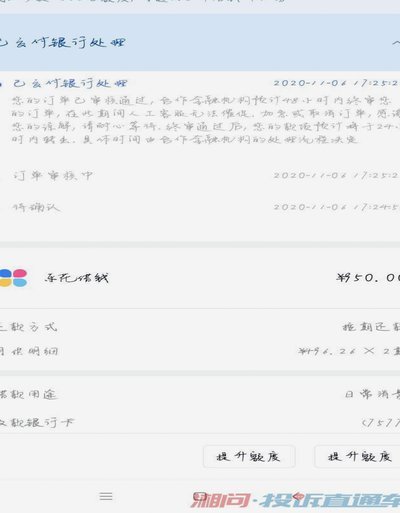400x513 pixels.
Task: Tap the loan amount ¥950.00
Action: 368,278
